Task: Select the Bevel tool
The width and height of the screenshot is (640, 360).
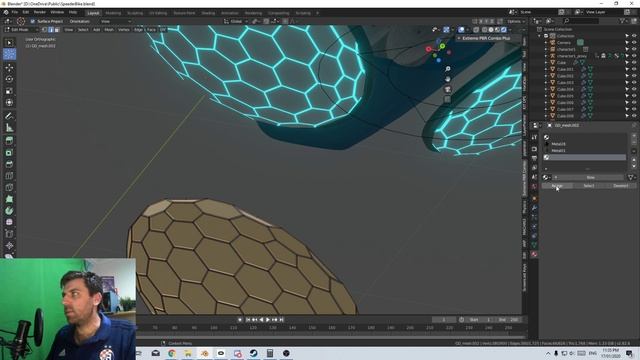Action: coord(9,164)
